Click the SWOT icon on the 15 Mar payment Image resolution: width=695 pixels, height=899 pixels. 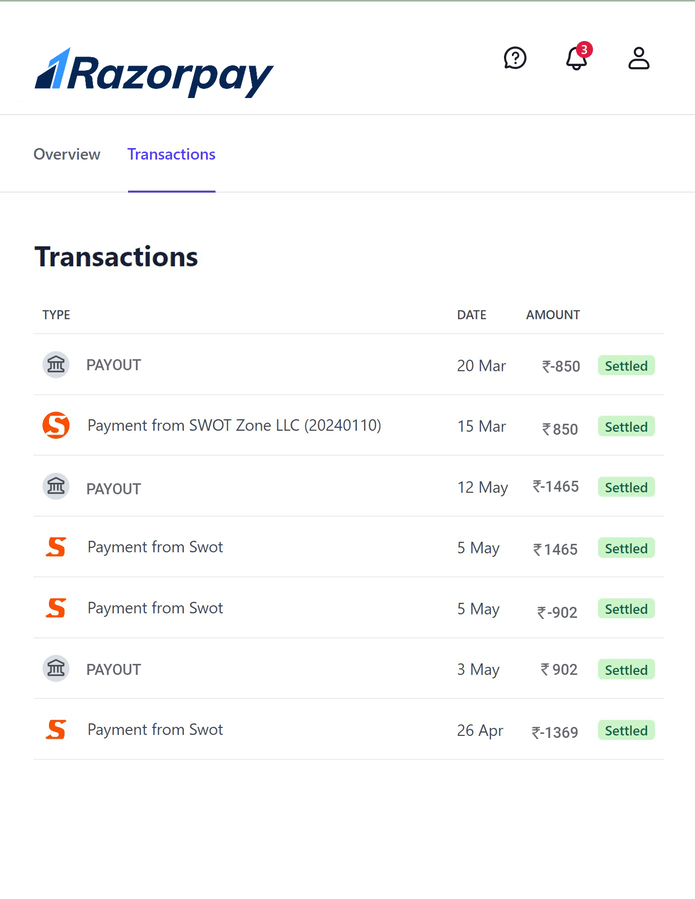click(x=56, y=425)
